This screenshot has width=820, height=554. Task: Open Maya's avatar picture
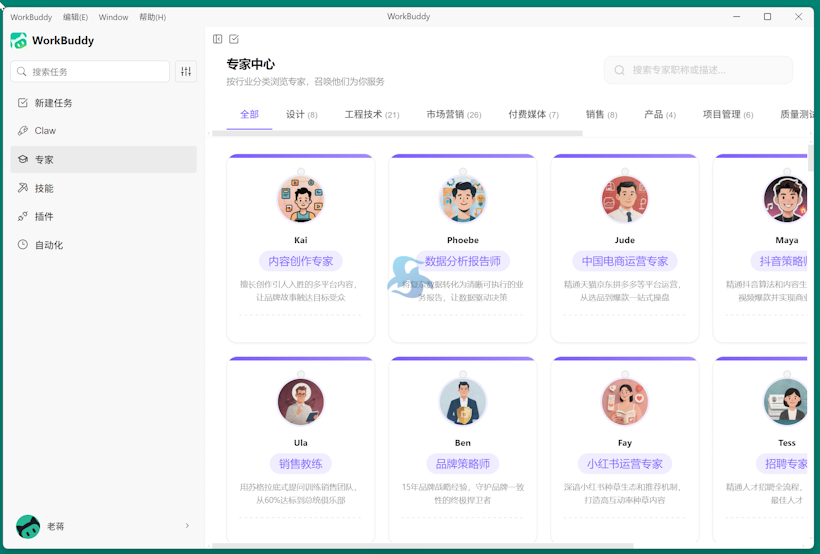pos(787,199)
